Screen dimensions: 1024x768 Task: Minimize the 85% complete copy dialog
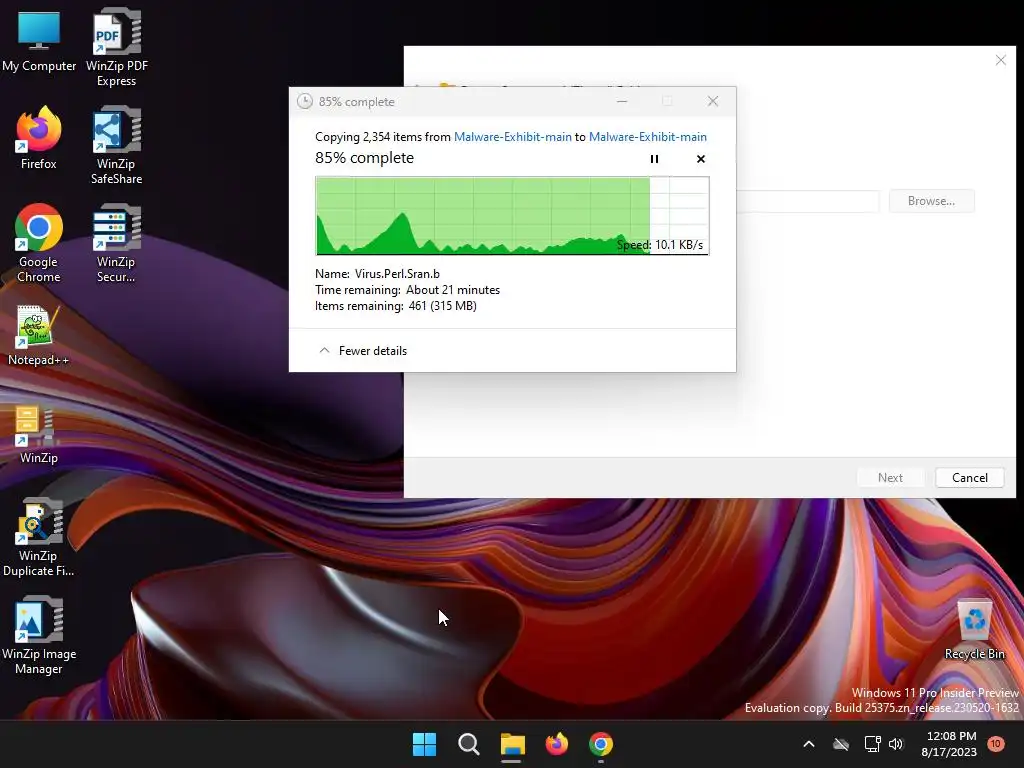tap(622, 101)
